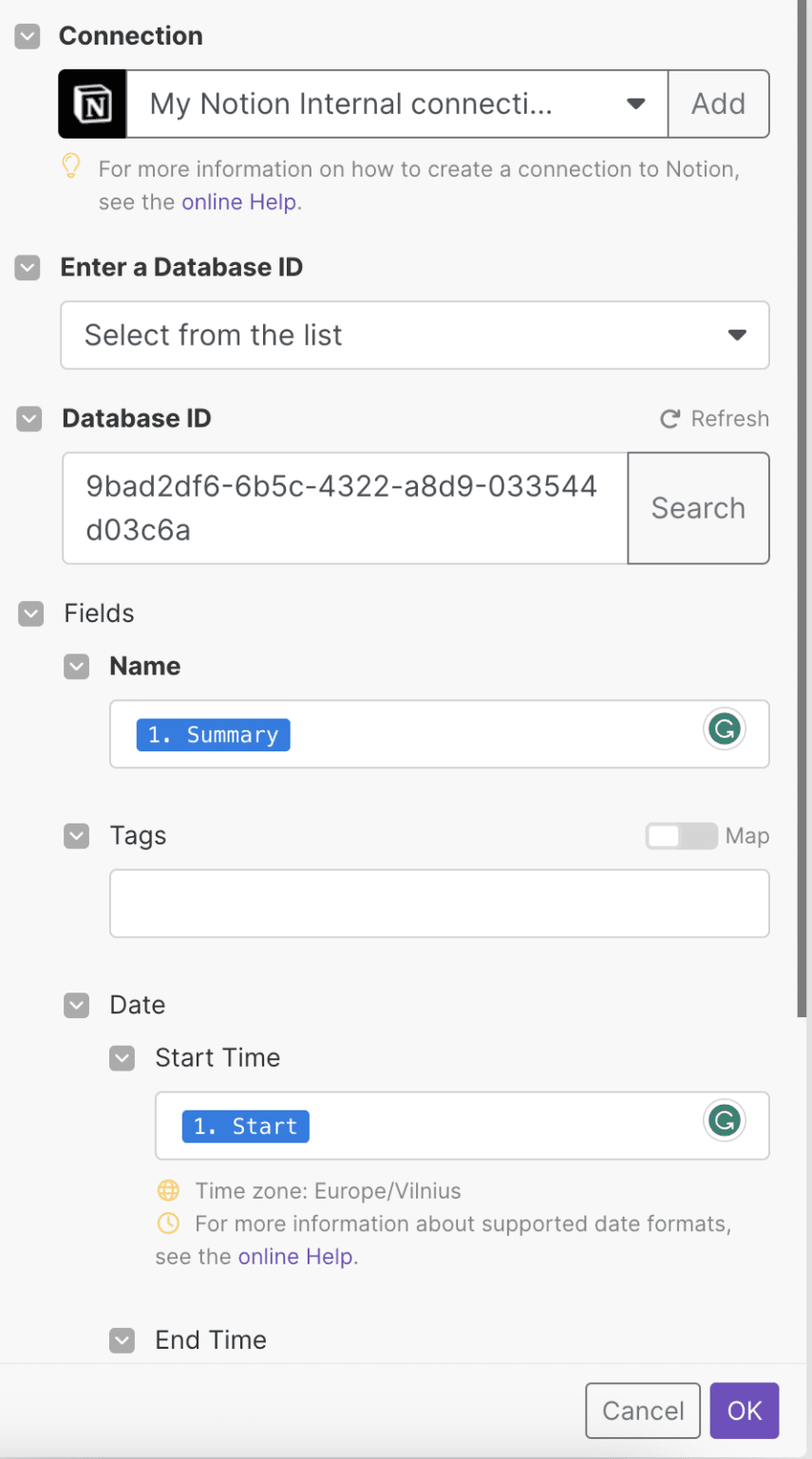Click the Cancel button
The width and height of the screenshot is (812, 1459).
(x=643, y=1411)
